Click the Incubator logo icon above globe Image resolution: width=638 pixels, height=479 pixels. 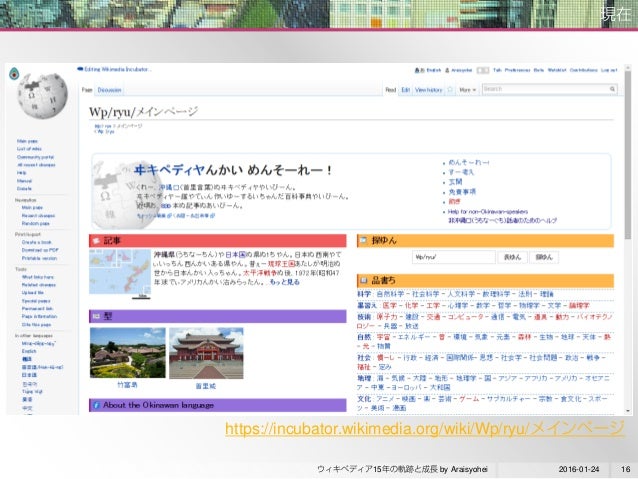(x=14, y=74)
